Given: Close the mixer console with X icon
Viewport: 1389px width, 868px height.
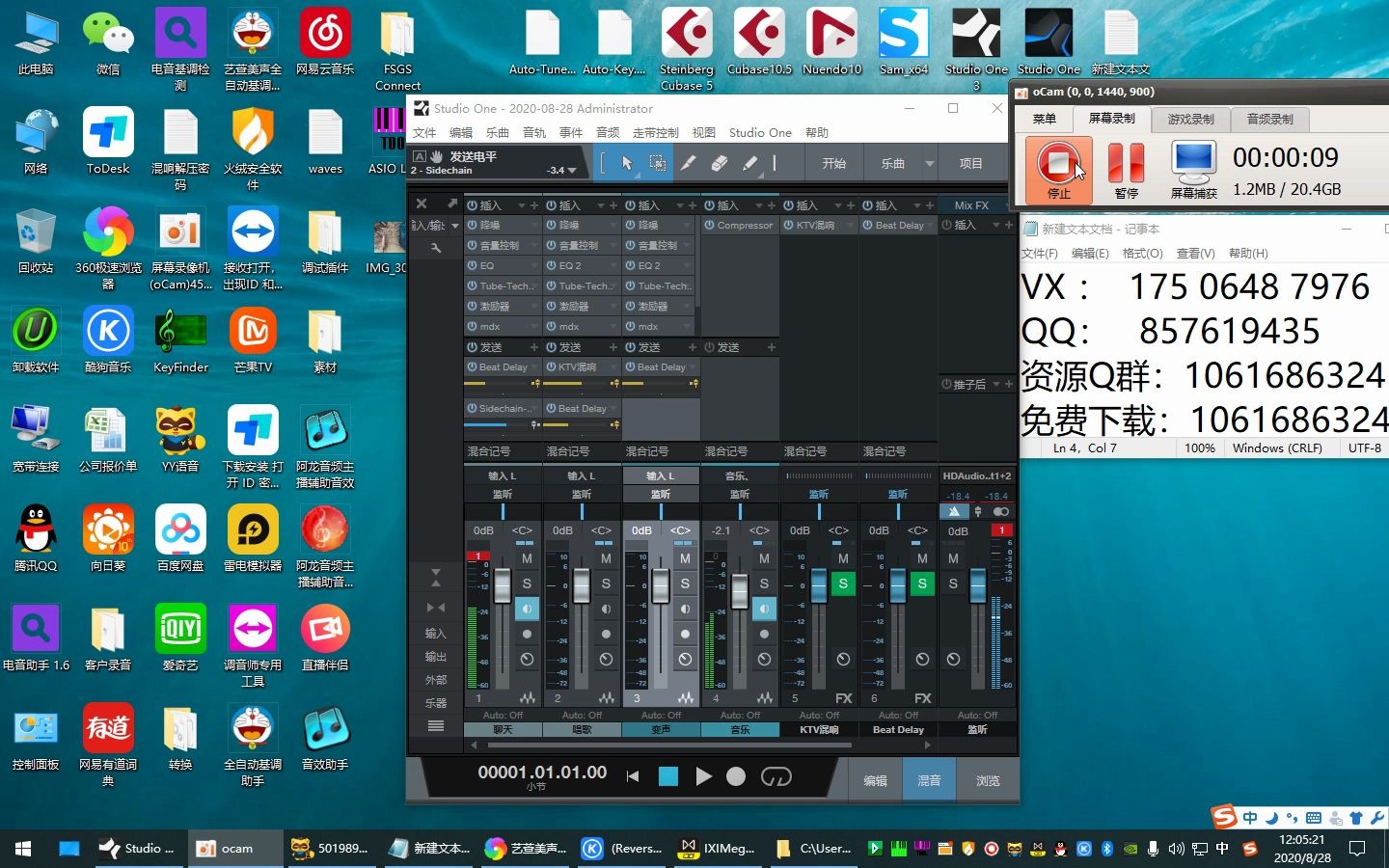Looking at the screenshot, I should (x=421, y=203).
